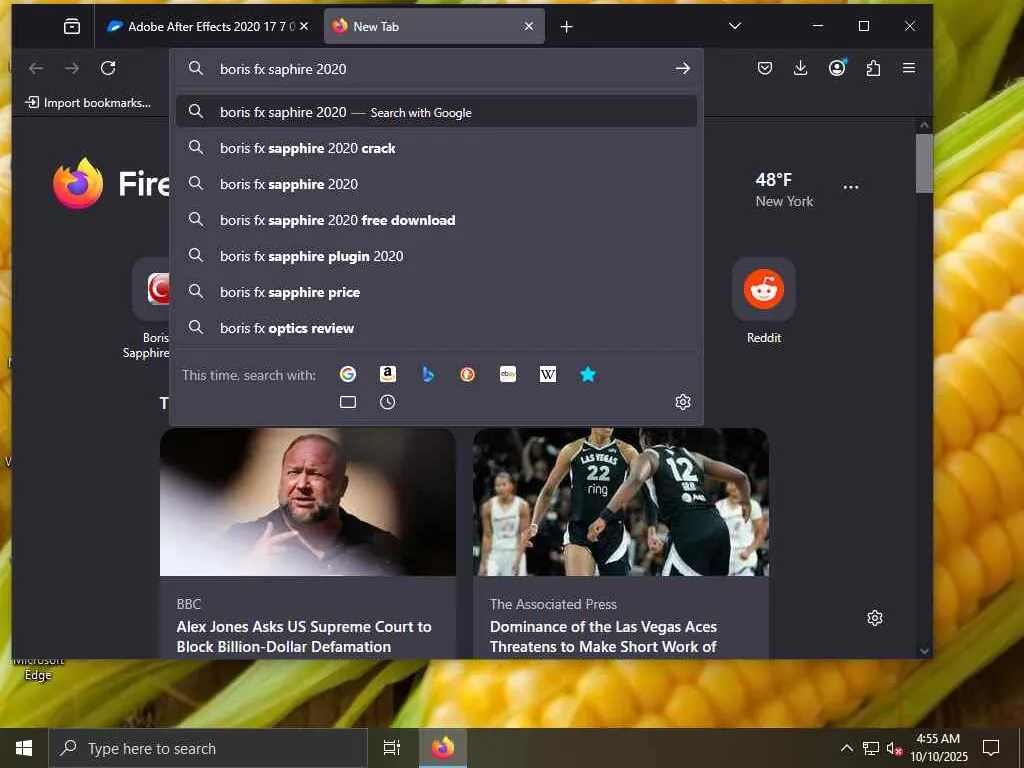Open search settings gear in dropdown

682,402
